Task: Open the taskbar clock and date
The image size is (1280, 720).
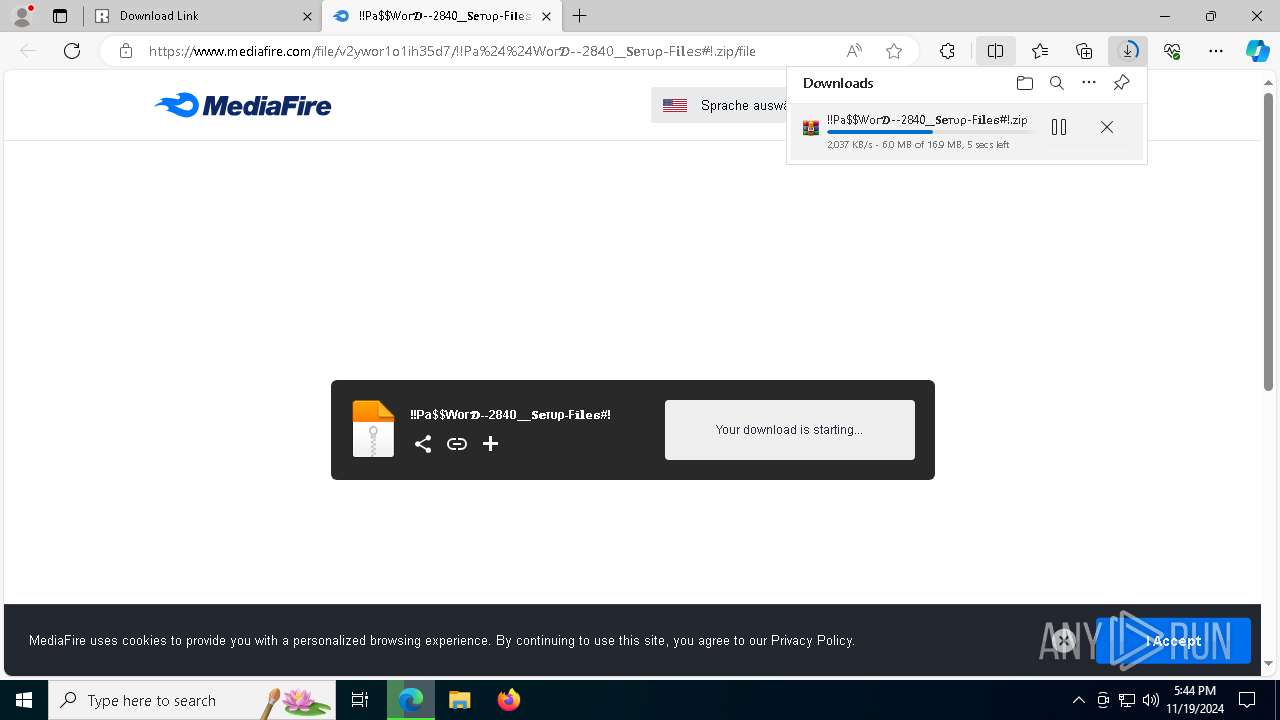Action: [x=1195, y=700]
